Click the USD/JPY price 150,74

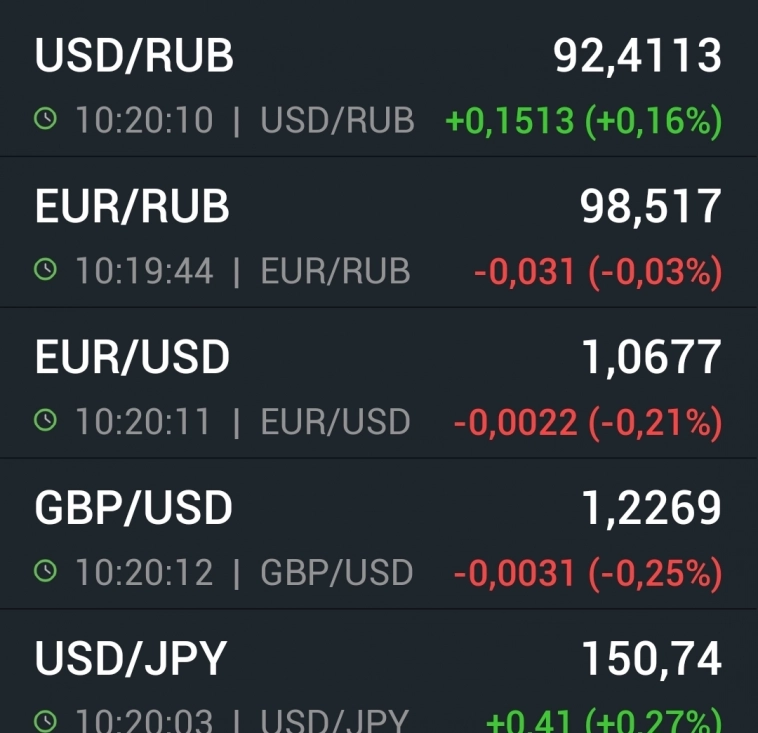651,659
